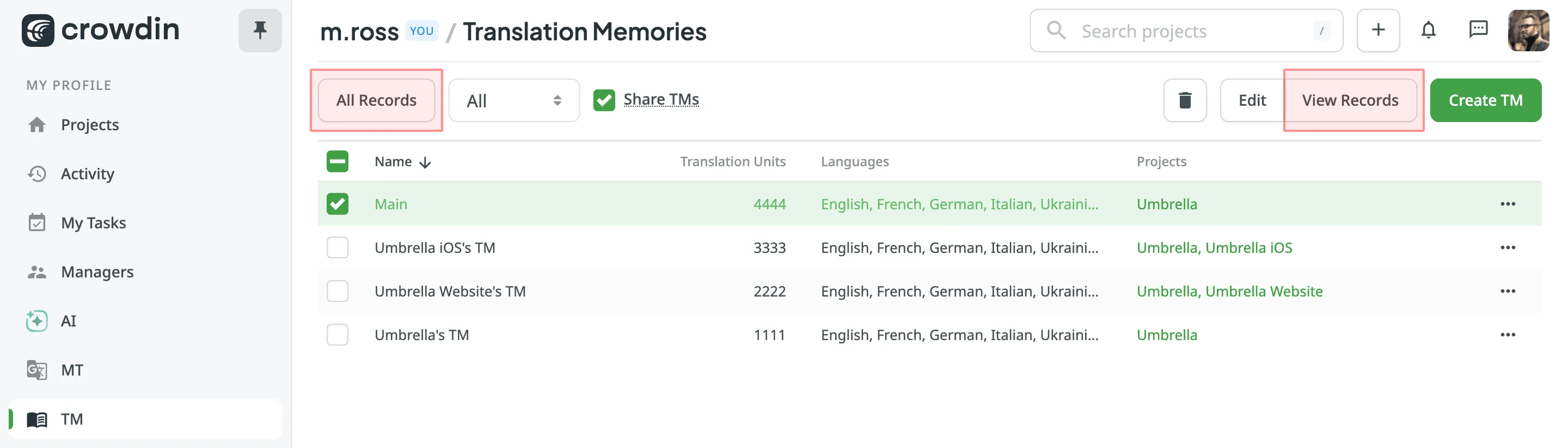Select the Umbrella iOS's TM checkbox
This screenshot has height=448, width=1568.
337,247
